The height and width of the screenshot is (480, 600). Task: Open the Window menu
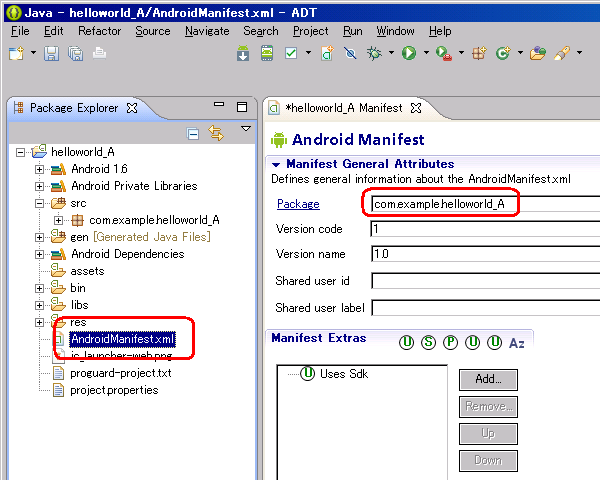click(395, 31)
